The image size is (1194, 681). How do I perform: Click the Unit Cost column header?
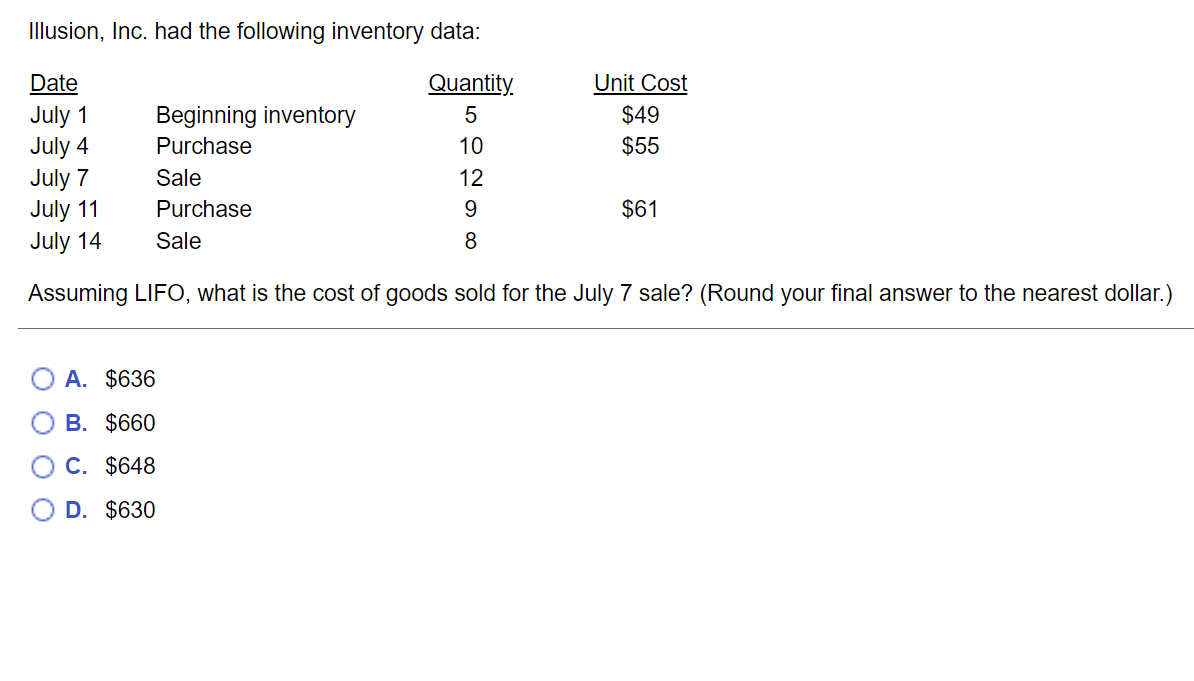(640, 83)
